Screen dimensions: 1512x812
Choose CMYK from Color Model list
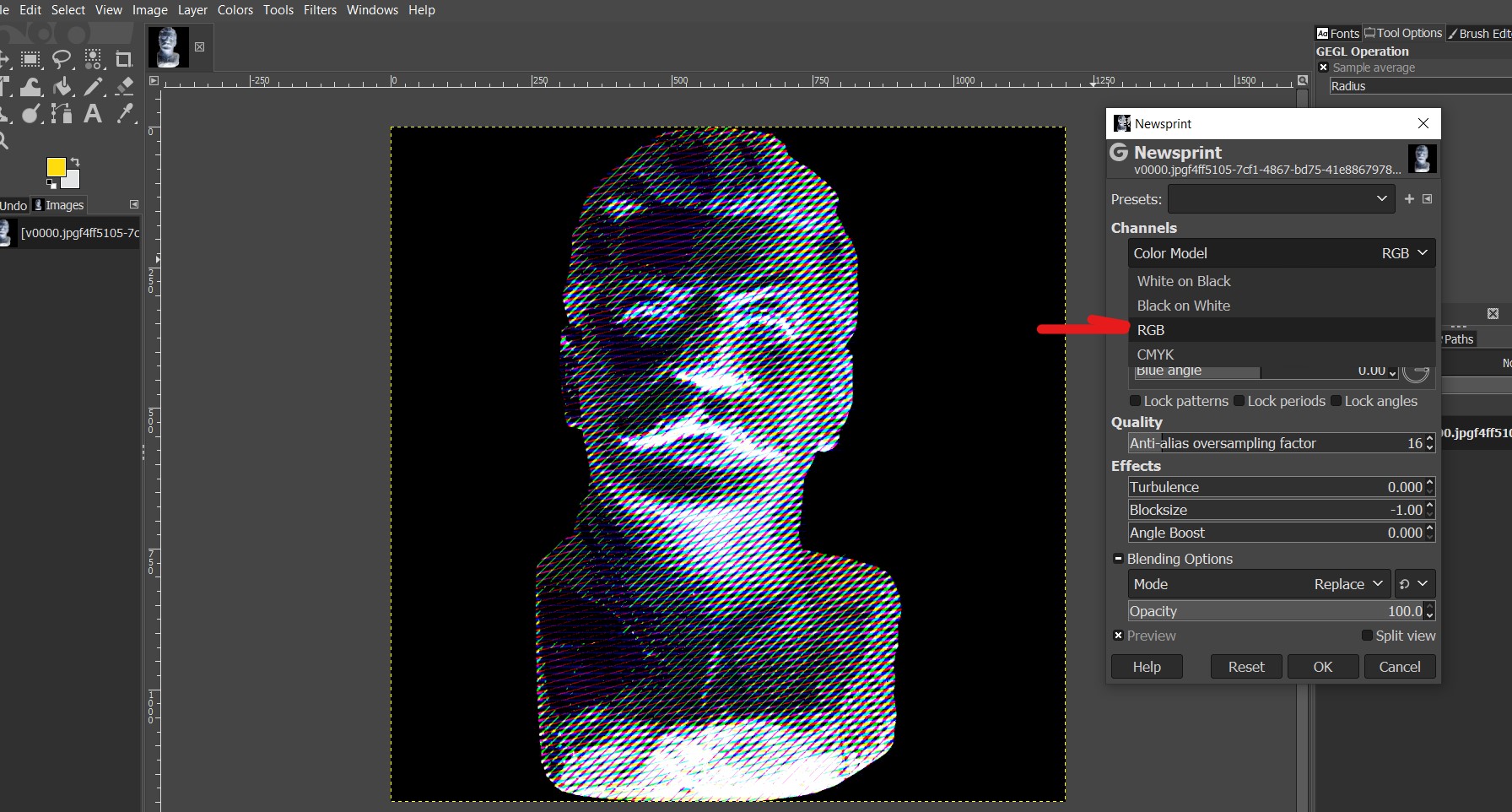coord(1155,355)
